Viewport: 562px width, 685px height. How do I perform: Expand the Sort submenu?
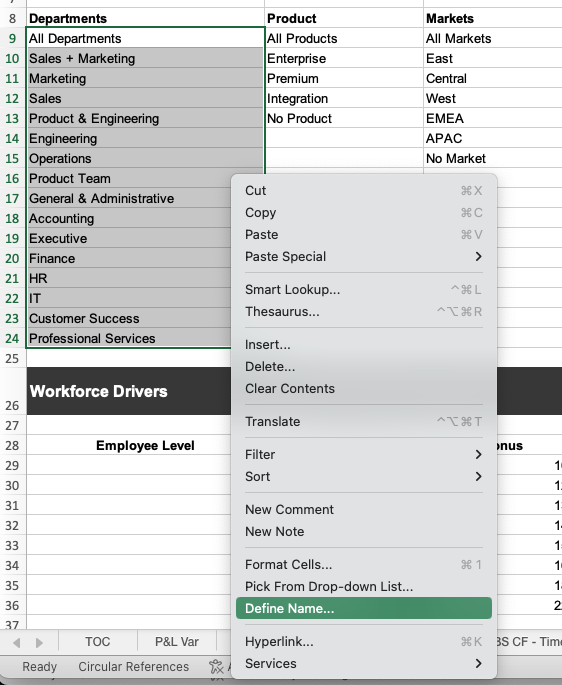click(x=364, y=476)
